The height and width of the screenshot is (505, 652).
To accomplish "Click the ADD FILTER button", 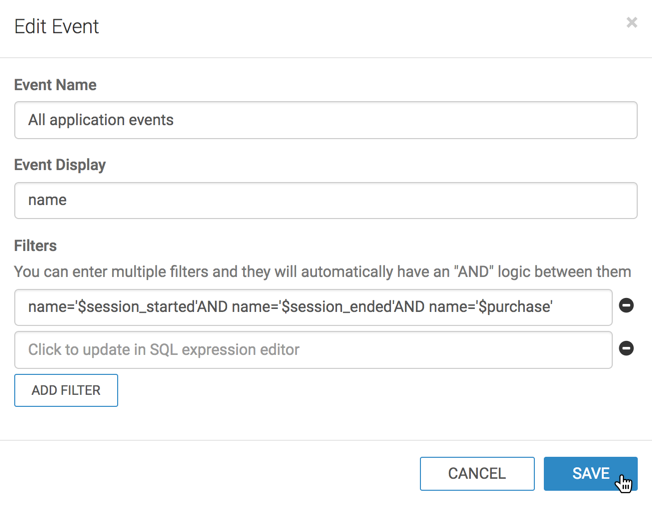I will (x=66, y=390).
